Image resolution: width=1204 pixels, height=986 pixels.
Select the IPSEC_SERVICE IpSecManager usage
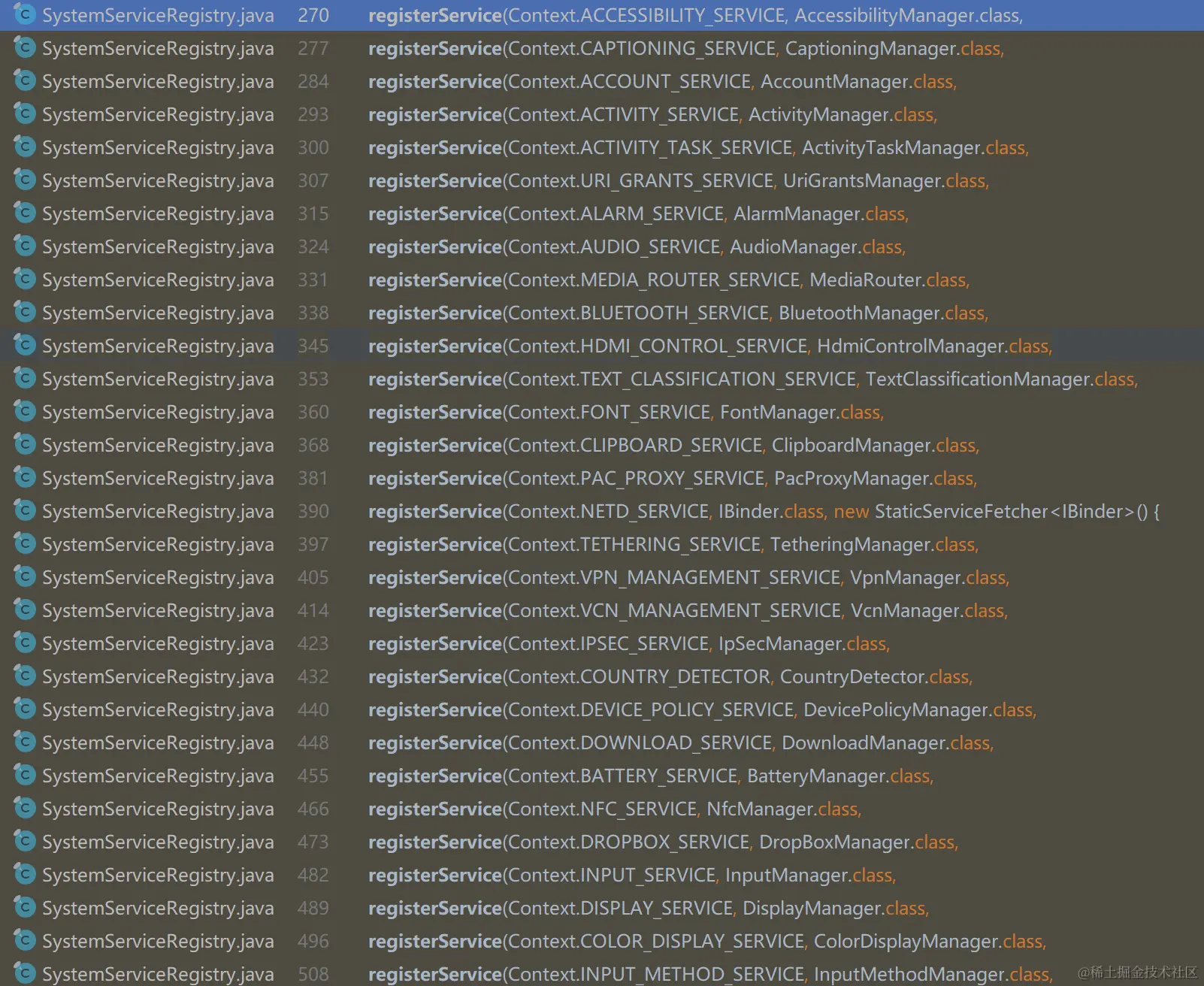click(x=629, y=644)
